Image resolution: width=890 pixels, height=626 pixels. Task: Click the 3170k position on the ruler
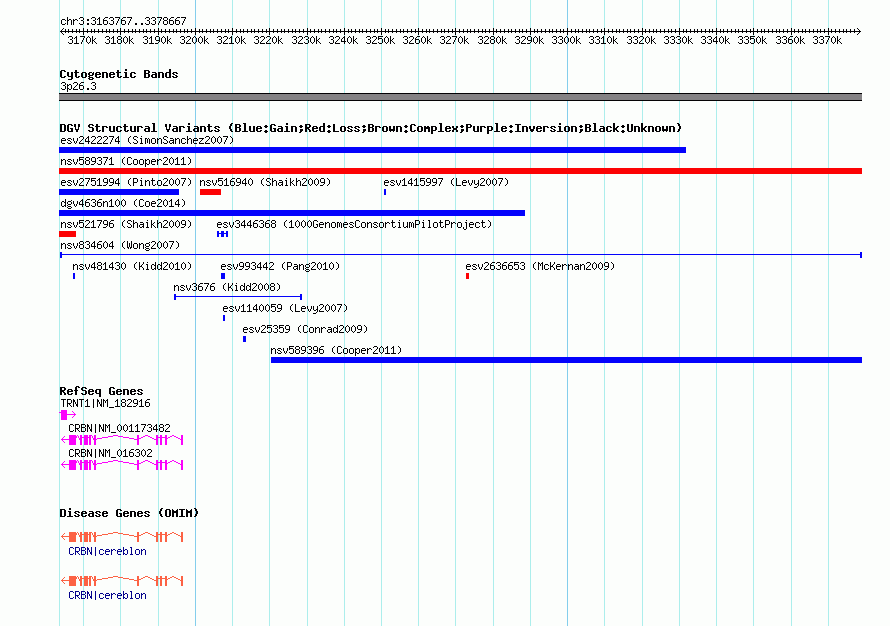coord(82,40)
